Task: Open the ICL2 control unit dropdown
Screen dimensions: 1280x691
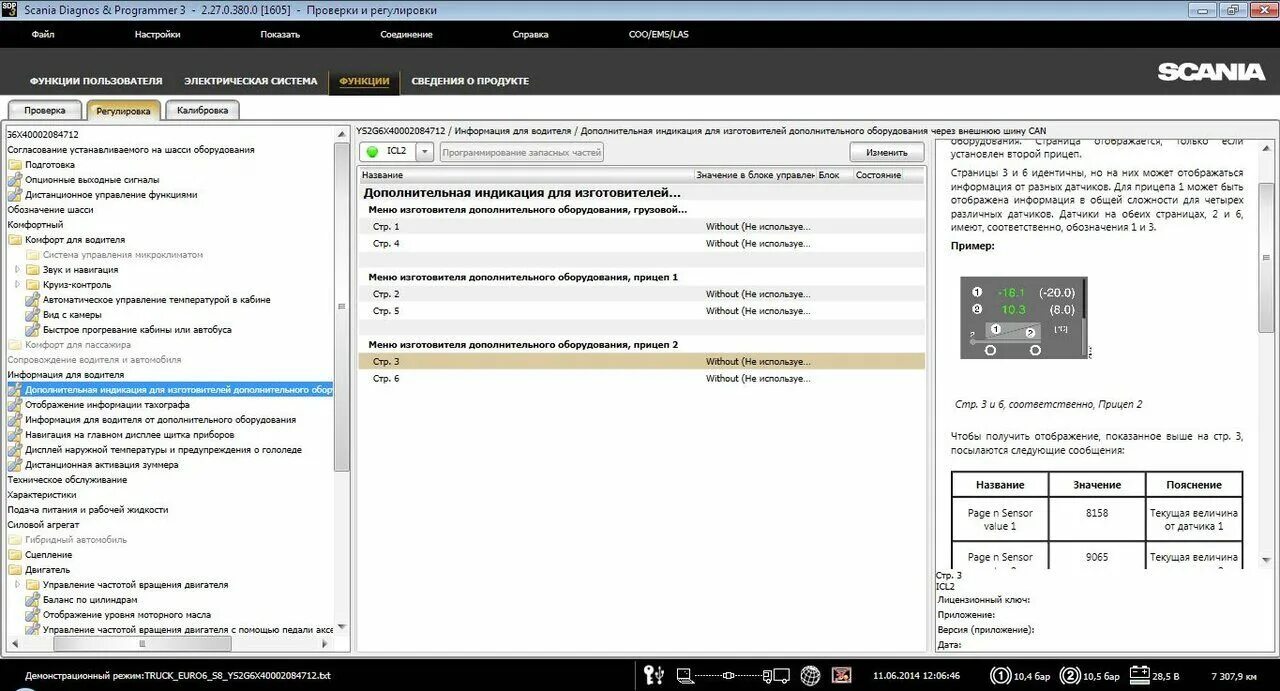Action: (424, 152)
